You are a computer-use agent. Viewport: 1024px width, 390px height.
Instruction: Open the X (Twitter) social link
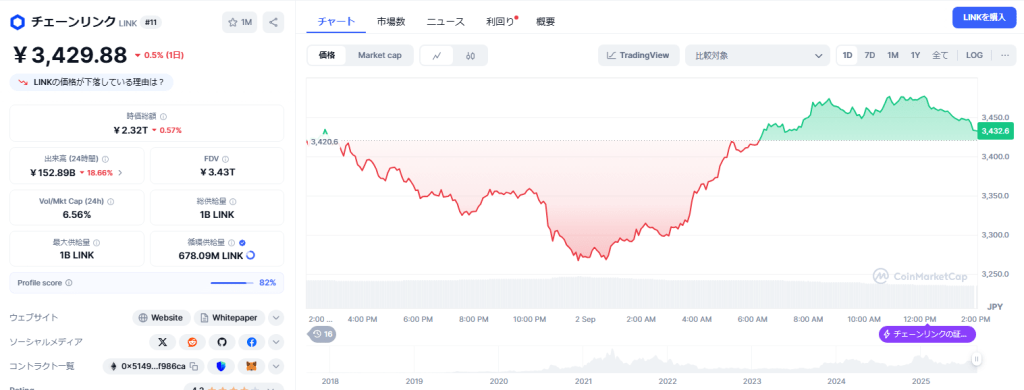pyautogui.click(x=163, y=342)
